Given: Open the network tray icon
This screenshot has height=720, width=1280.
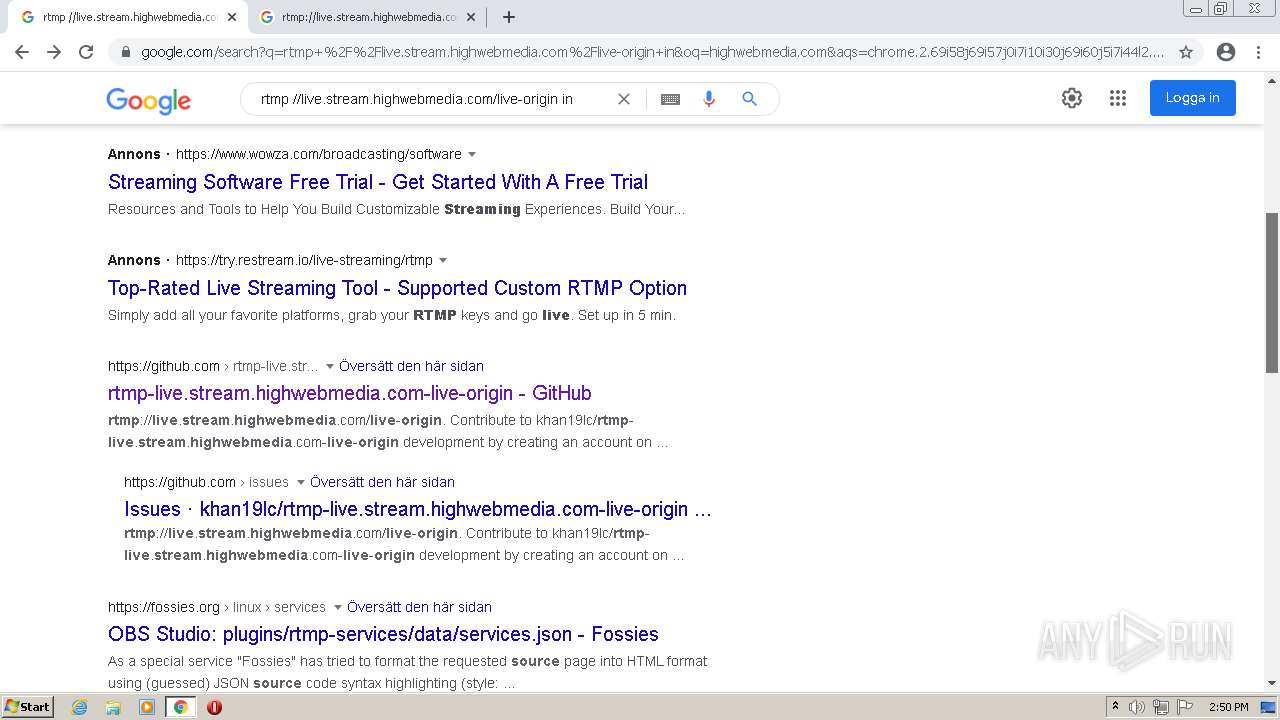Looking at the screenshot, I should [1161, 707].
